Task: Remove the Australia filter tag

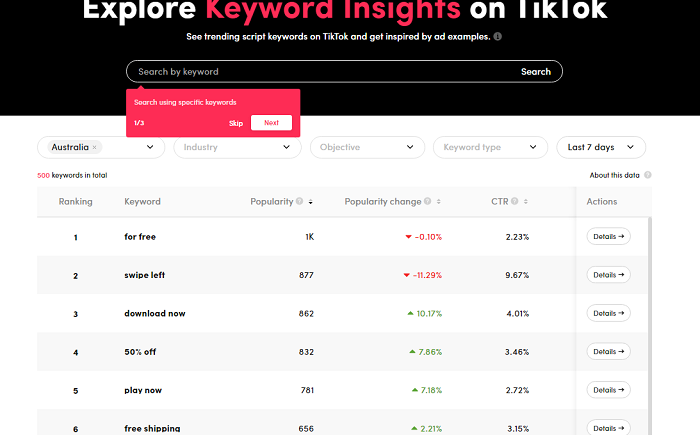Action: [x=95, y=147]
